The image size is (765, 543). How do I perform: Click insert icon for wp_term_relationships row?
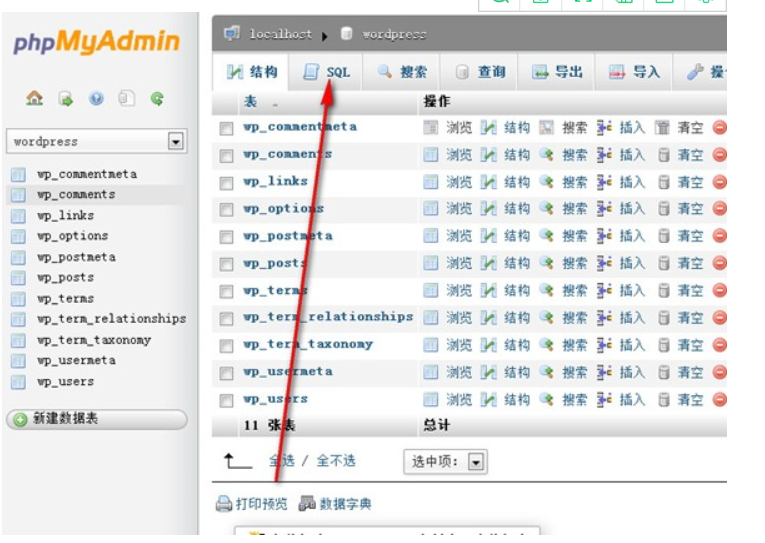[604, 318]
